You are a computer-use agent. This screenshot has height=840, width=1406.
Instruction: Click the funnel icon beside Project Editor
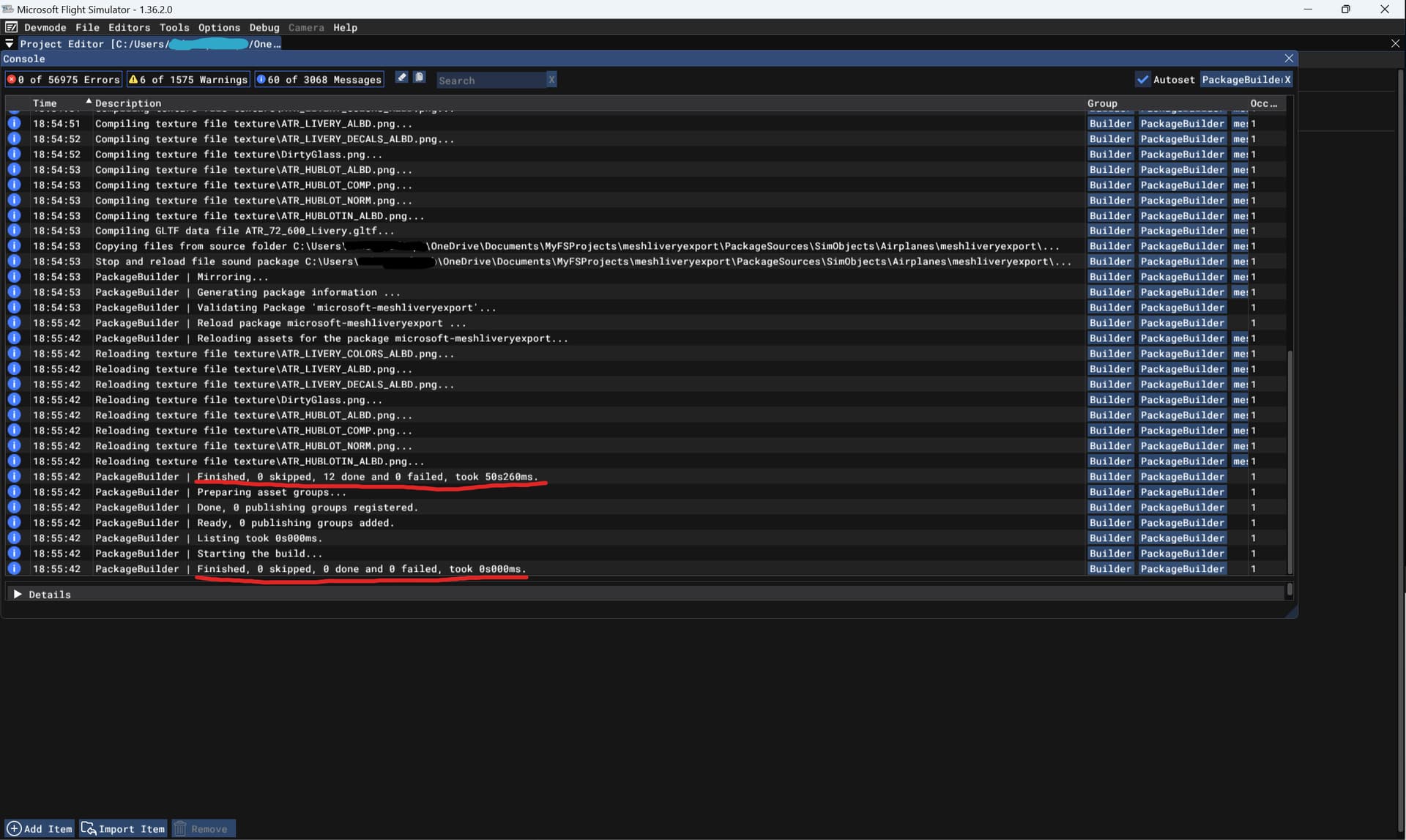coord(10,43)
